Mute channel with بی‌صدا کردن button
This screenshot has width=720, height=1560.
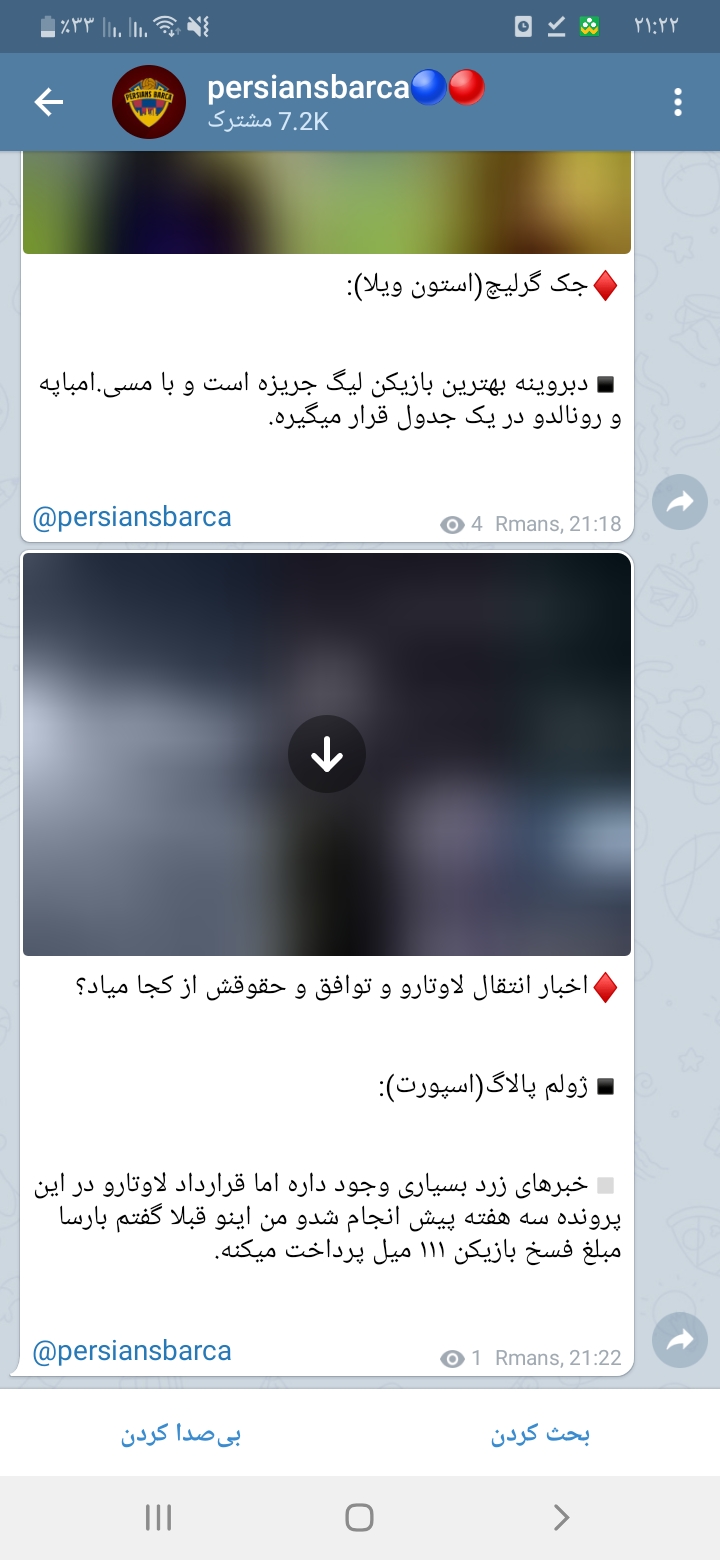coord(181,1434)
